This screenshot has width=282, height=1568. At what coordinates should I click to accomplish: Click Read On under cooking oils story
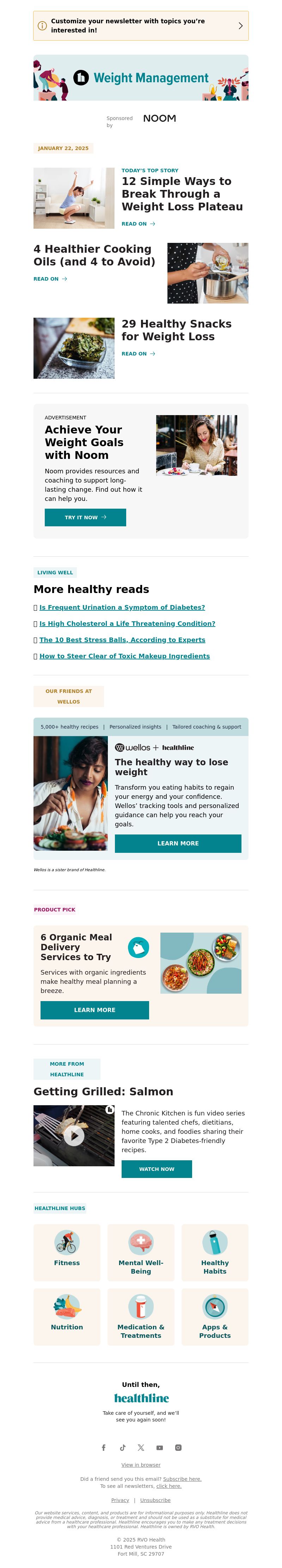50,279
